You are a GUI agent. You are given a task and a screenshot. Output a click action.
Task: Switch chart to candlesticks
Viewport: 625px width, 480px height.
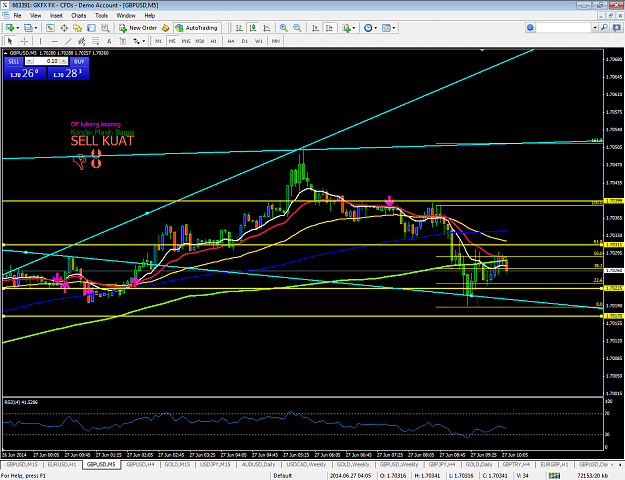coord(253,28)
